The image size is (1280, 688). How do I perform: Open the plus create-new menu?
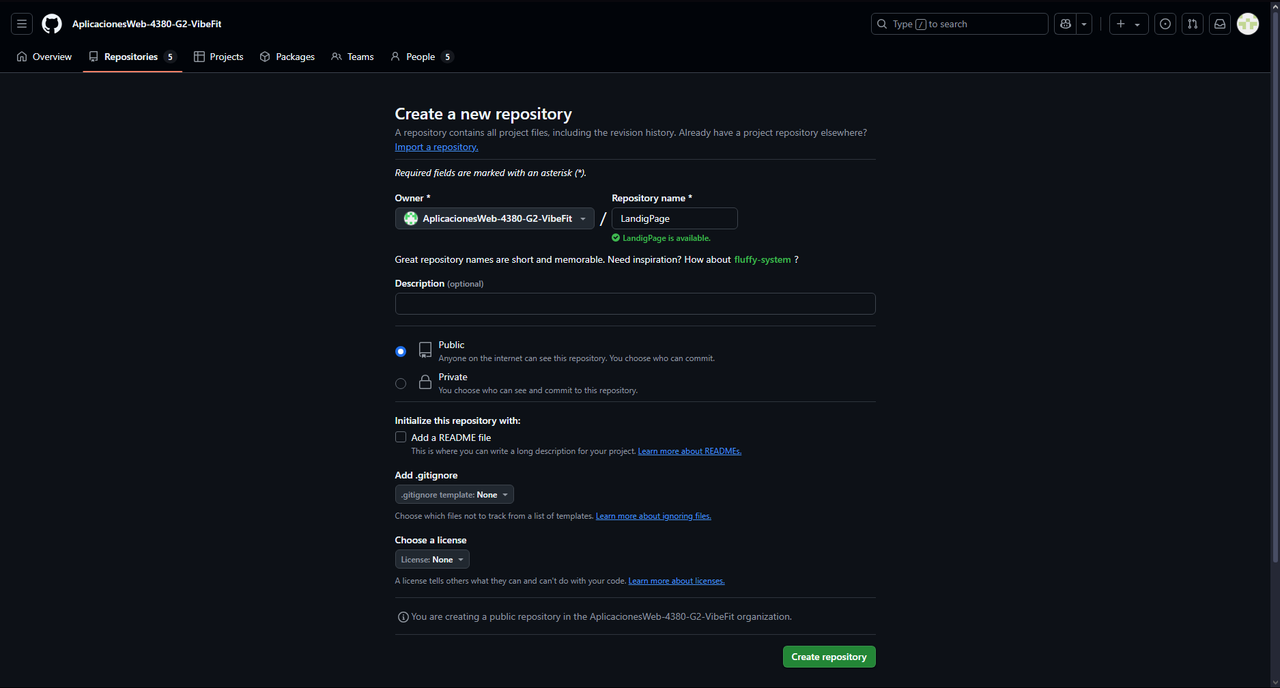(x=1129, y=24)
